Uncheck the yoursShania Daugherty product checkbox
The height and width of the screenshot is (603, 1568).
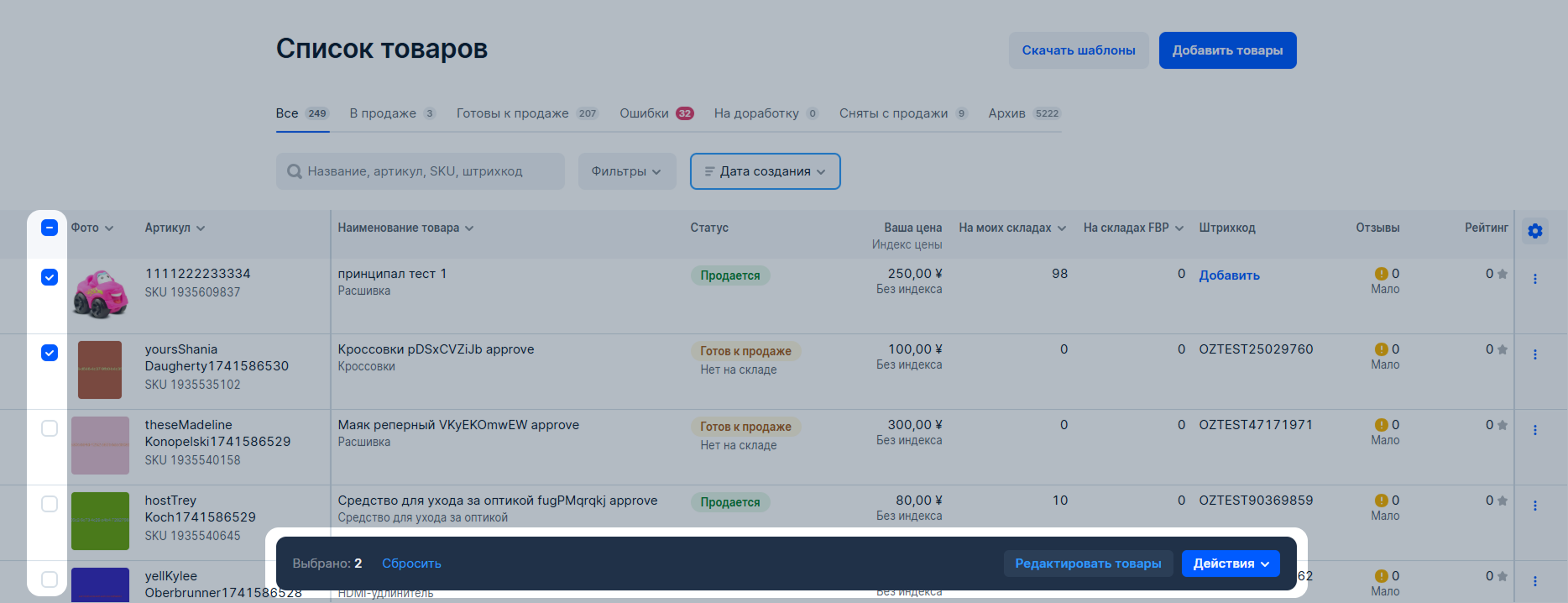point(50,353)
